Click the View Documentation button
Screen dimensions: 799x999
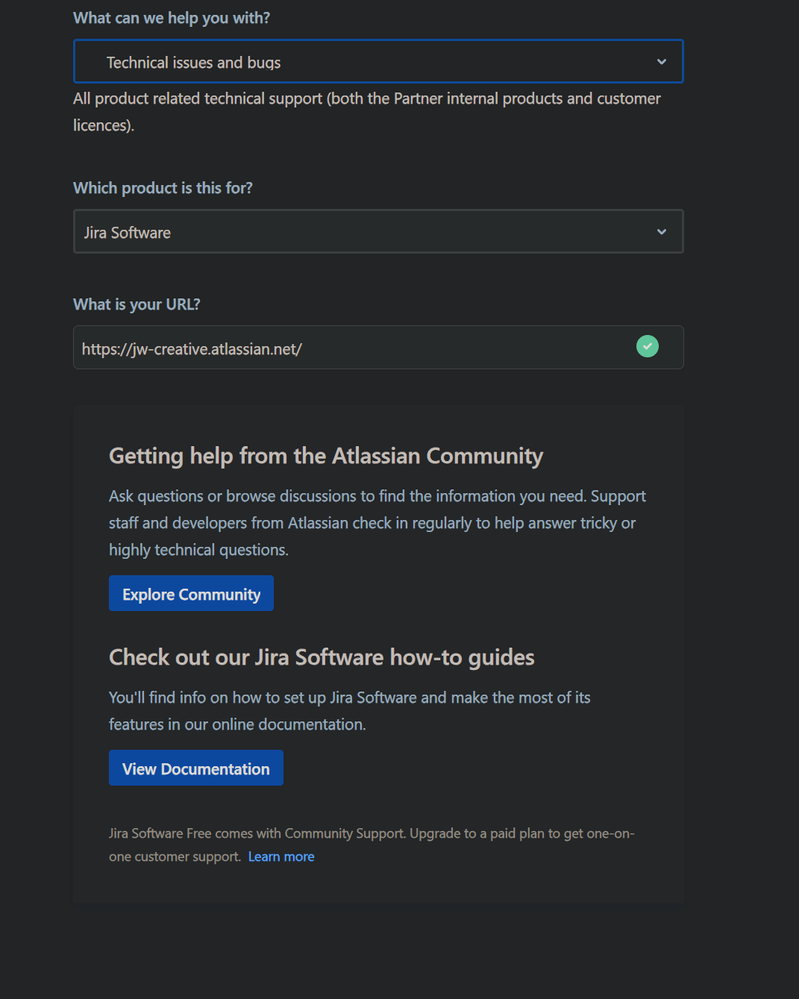pyautogui.click(x=196, y=768)
